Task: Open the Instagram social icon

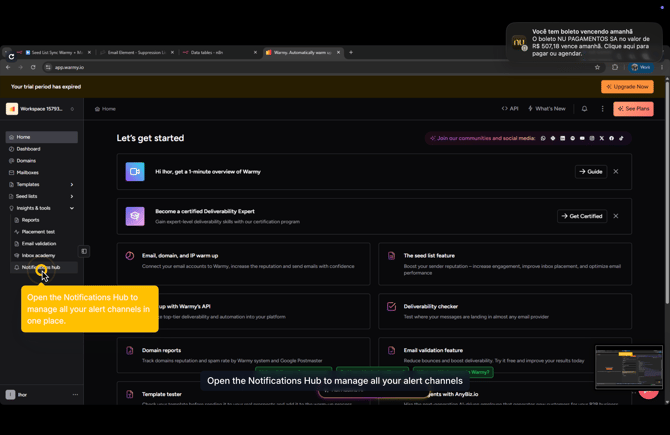Action: (592, 138)
